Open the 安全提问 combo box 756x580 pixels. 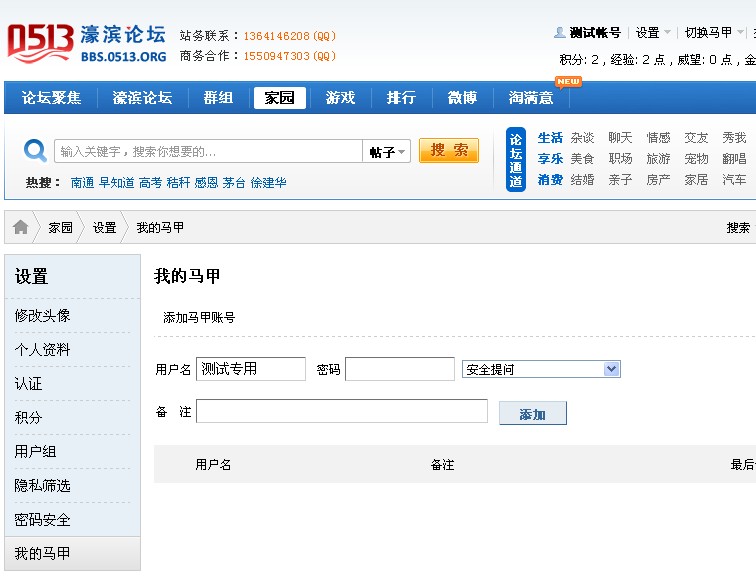tap(541, 369)
